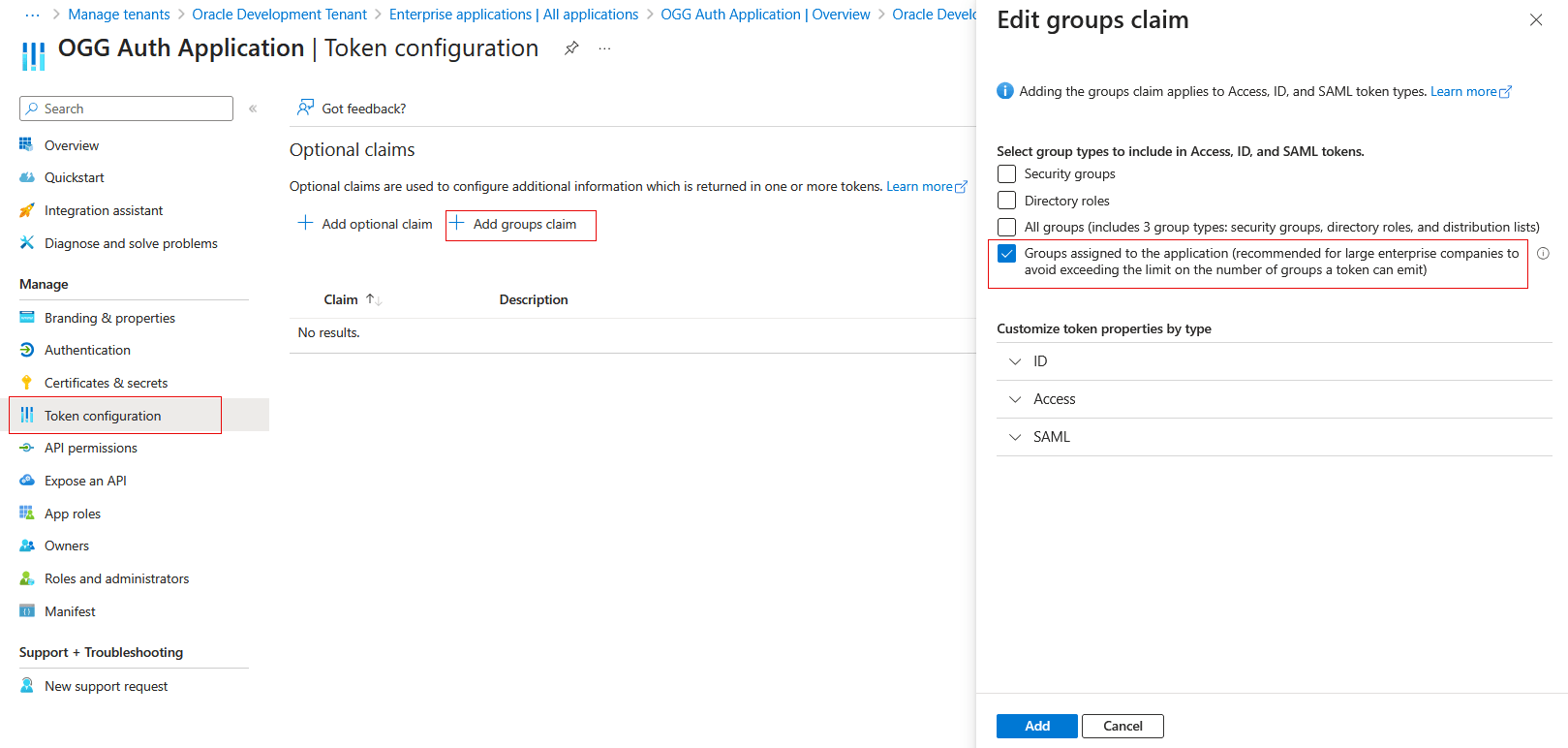Screen dimensions: 1568x748
Task: Open Owners in the left menu
Action: click(x=67, y=545)
